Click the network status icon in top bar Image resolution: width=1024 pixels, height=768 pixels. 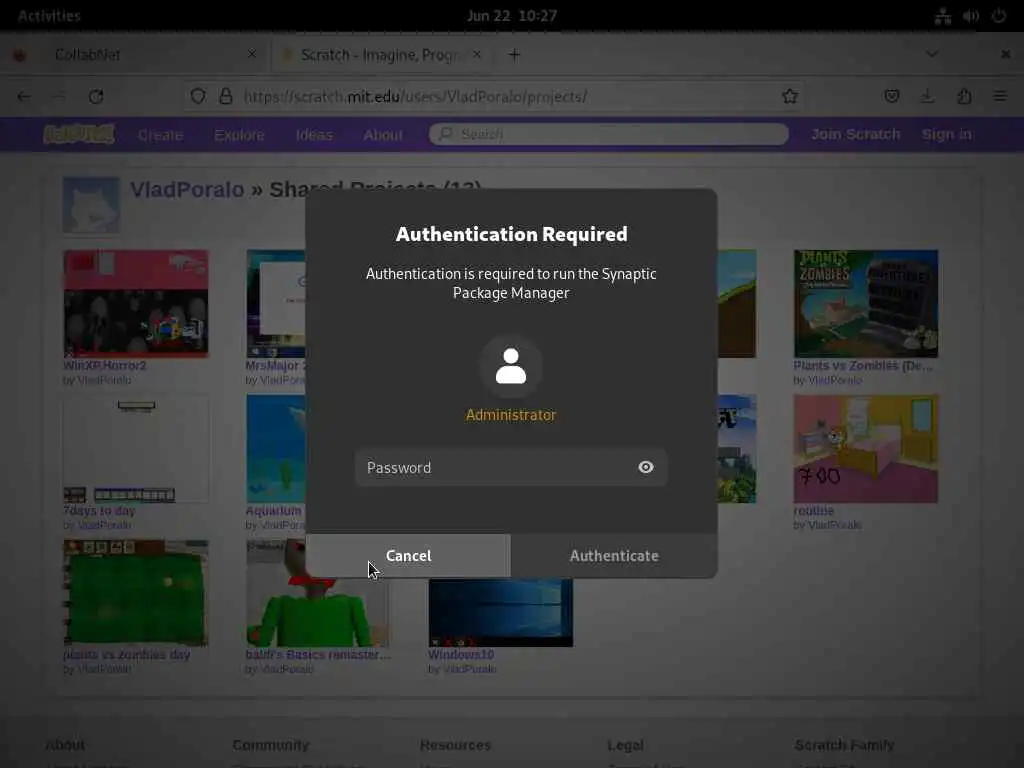[942, 16]
